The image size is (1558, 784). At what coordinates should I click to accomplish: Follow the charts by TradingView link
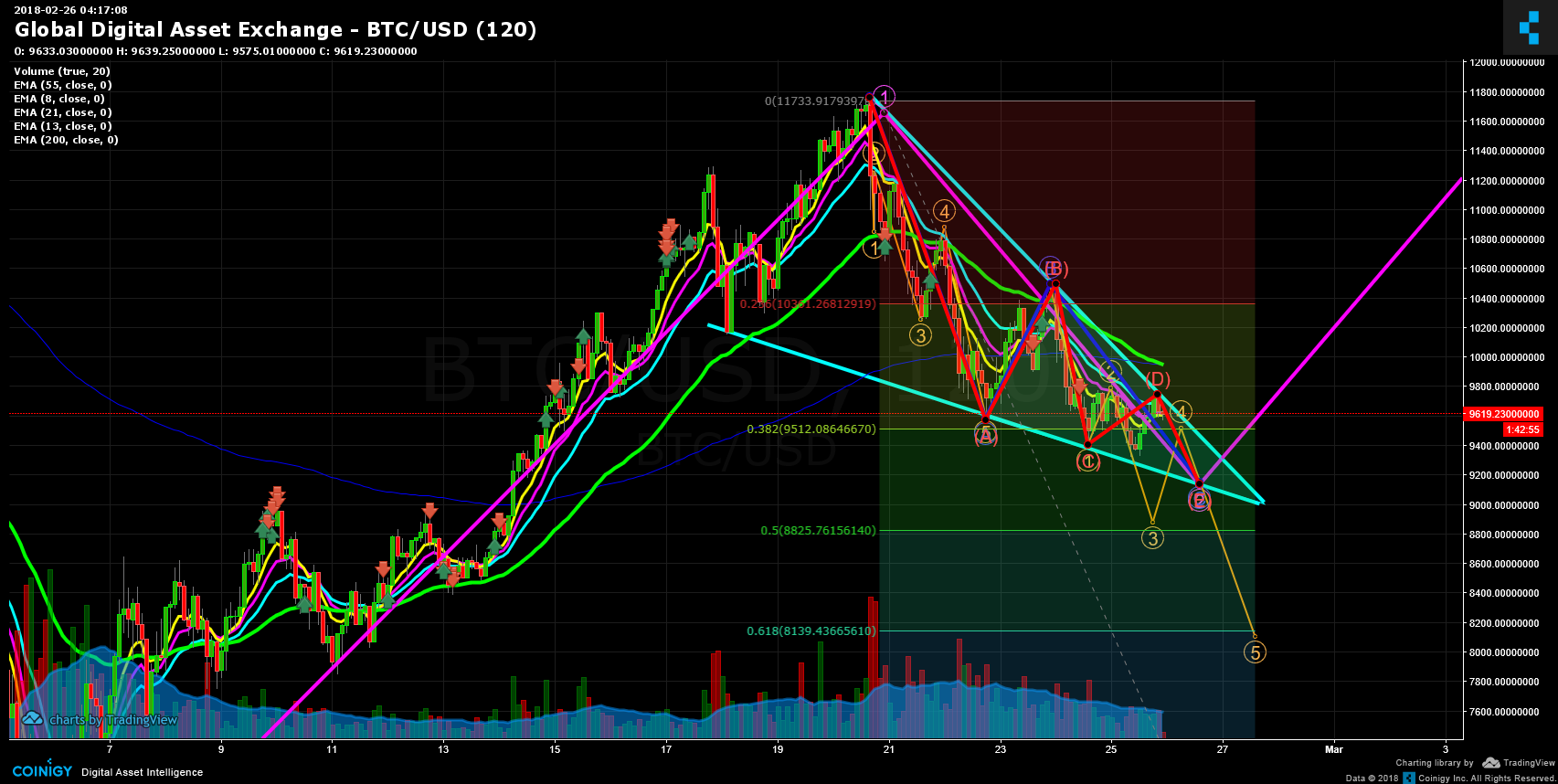pyautogui.click(x=113, y=720)
